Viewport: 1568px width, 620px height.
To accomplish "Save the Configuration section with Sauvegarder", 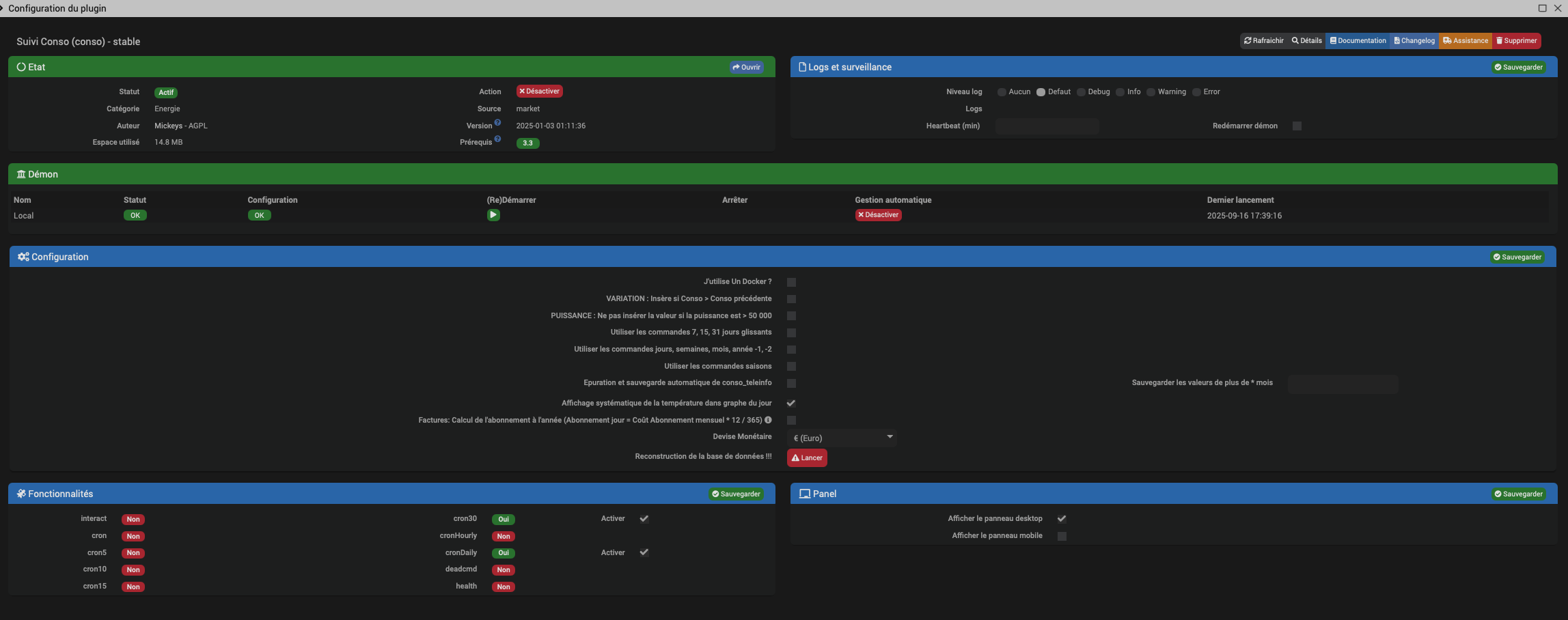I will 1517,257.
